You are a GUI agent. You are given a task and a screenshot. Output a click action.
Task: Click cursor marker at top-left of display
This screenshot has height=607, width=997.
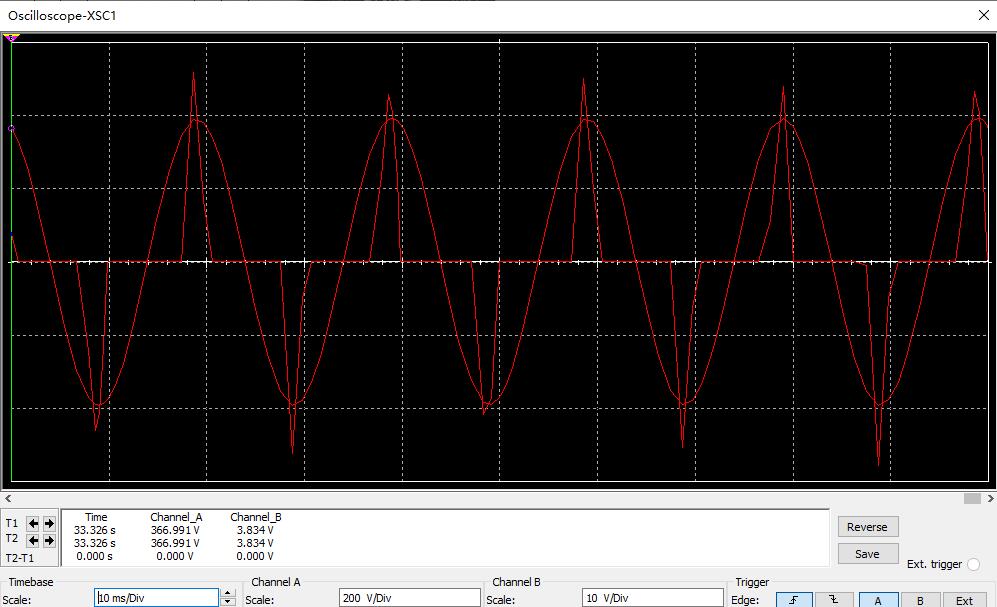(x=11, y=38)
